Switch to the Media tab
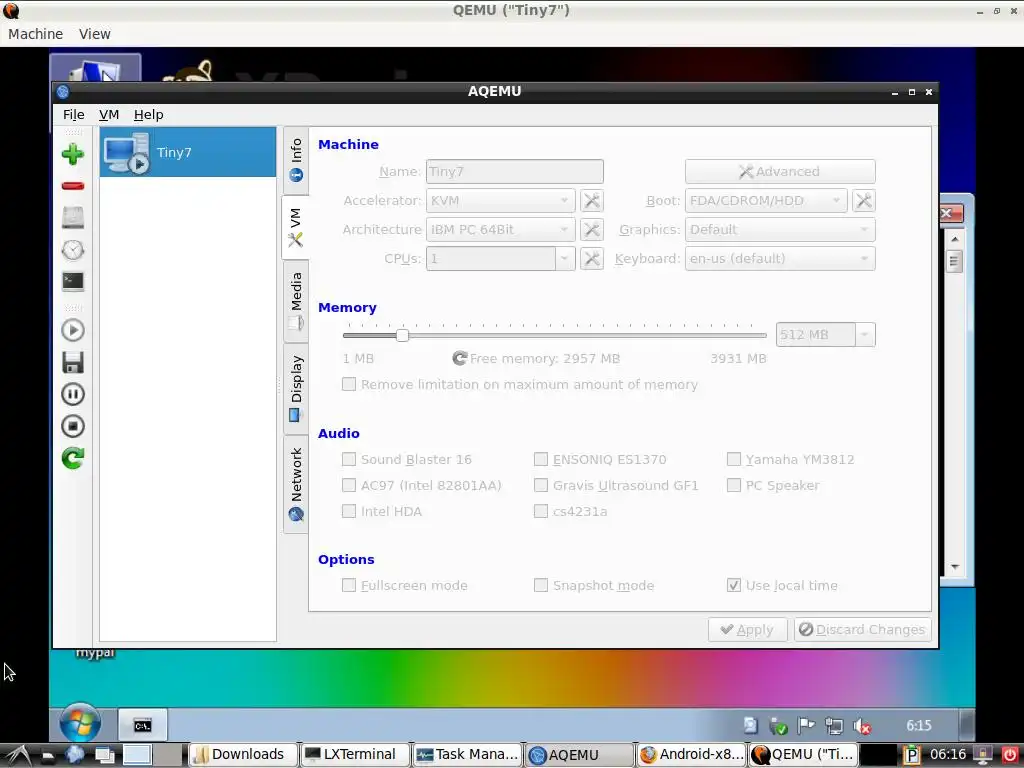Viewport: 1024px width, 768px height. (296, 301)
